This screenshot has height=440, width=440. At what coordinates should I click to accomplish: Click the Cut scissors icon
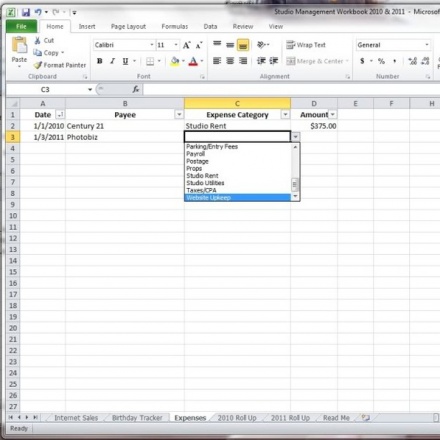(x=38, y=40)
